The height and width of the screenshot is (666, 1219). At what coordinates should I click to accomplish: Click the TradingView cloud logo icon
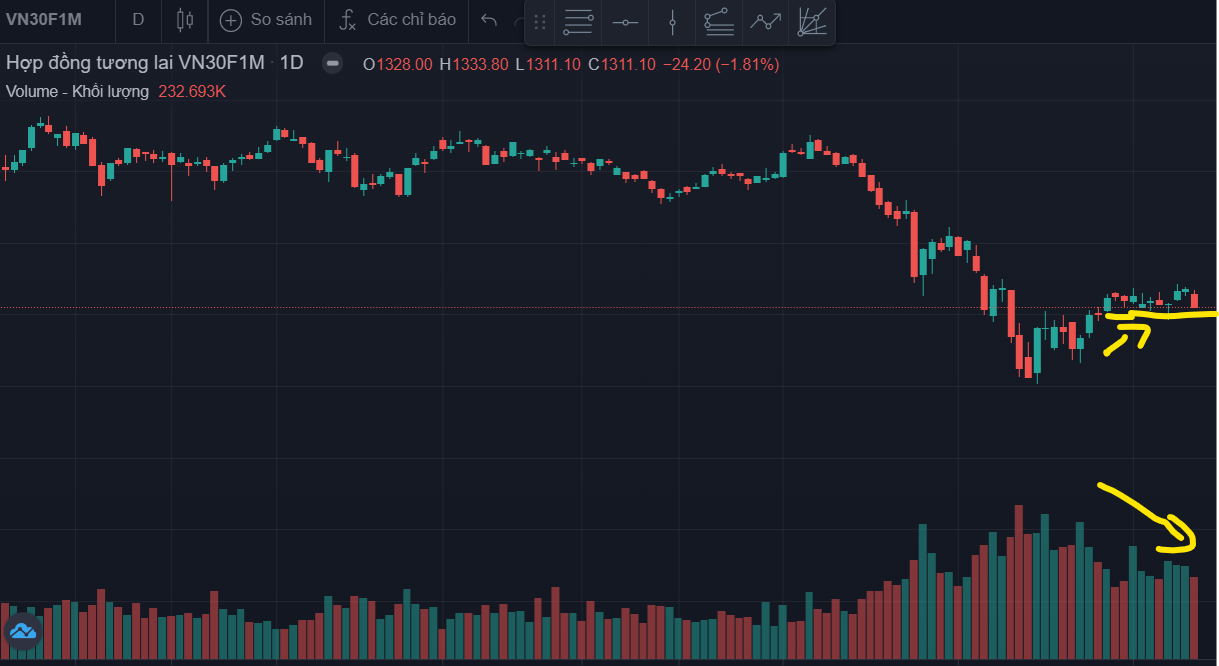22,630
